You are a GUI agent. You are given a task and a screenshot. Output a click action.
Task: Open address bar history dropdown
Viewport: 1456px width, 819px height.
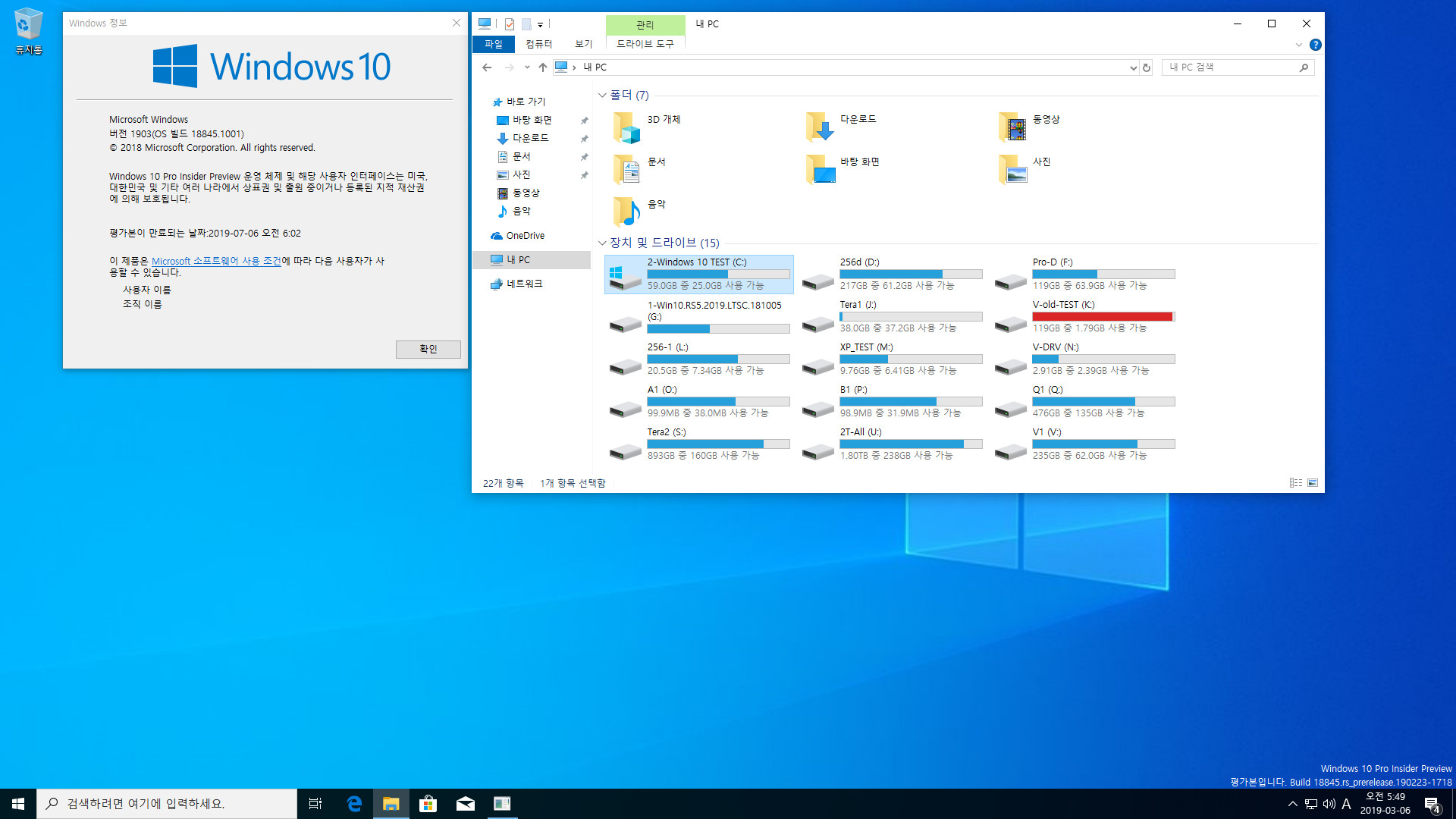(x=1133, y=67)
